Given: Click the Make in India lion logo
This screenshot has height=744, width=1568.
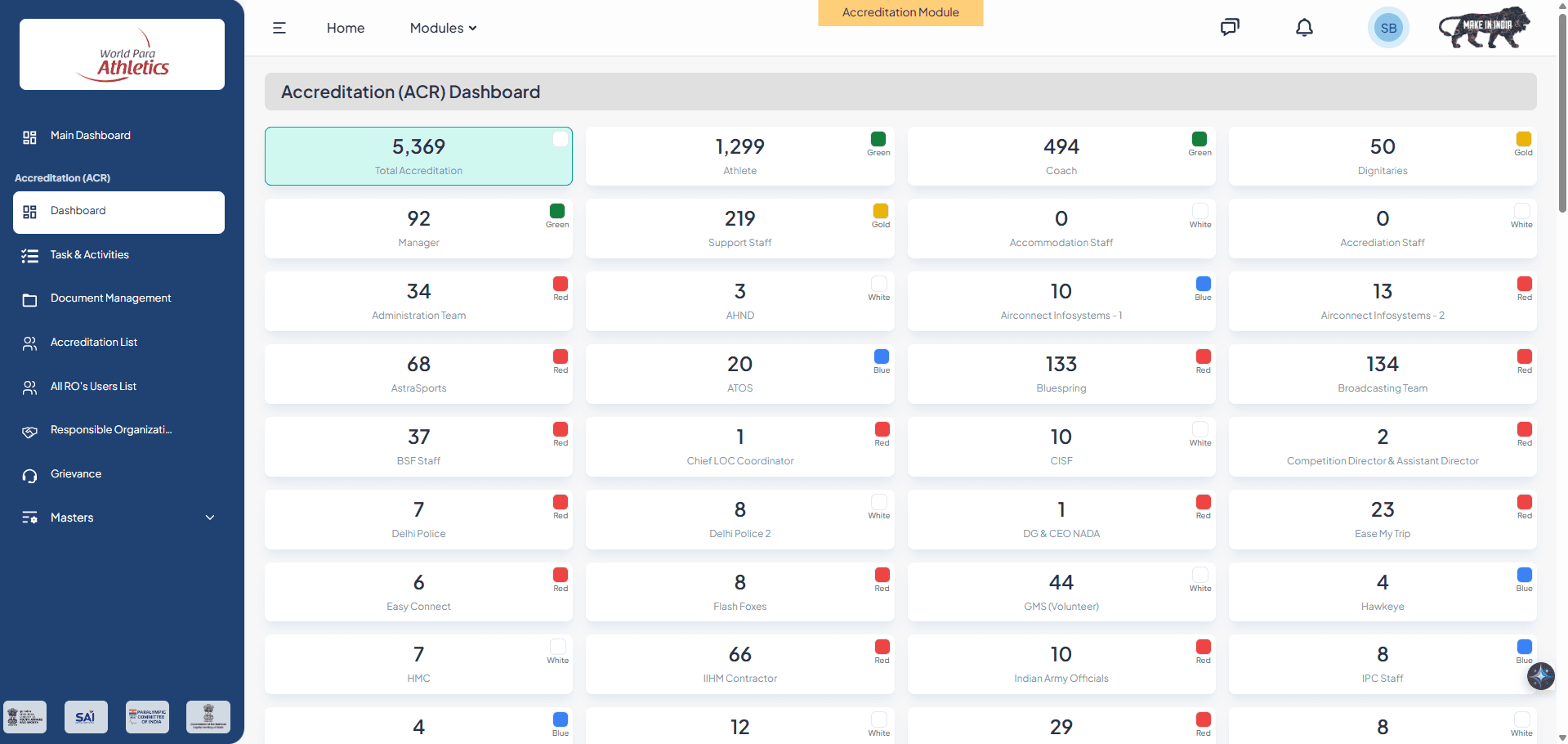Looking at the screenshot, I should [x=1484, y=28].
